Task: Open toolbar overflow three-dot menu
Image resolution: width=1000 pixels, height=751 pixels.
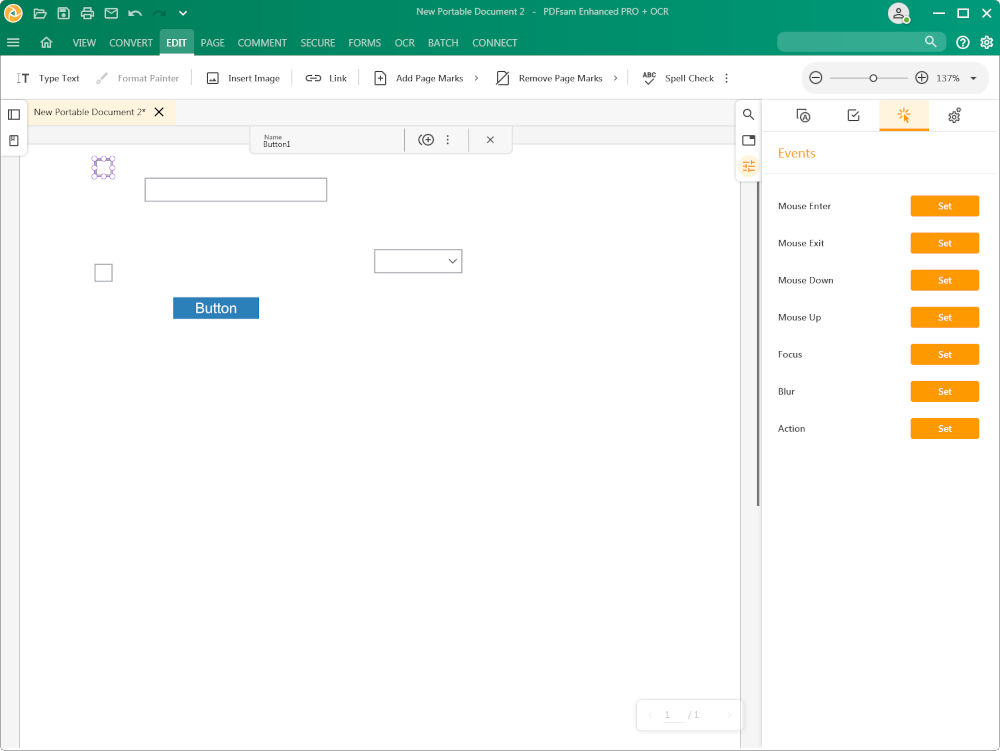Action: [x=726, y=78]
